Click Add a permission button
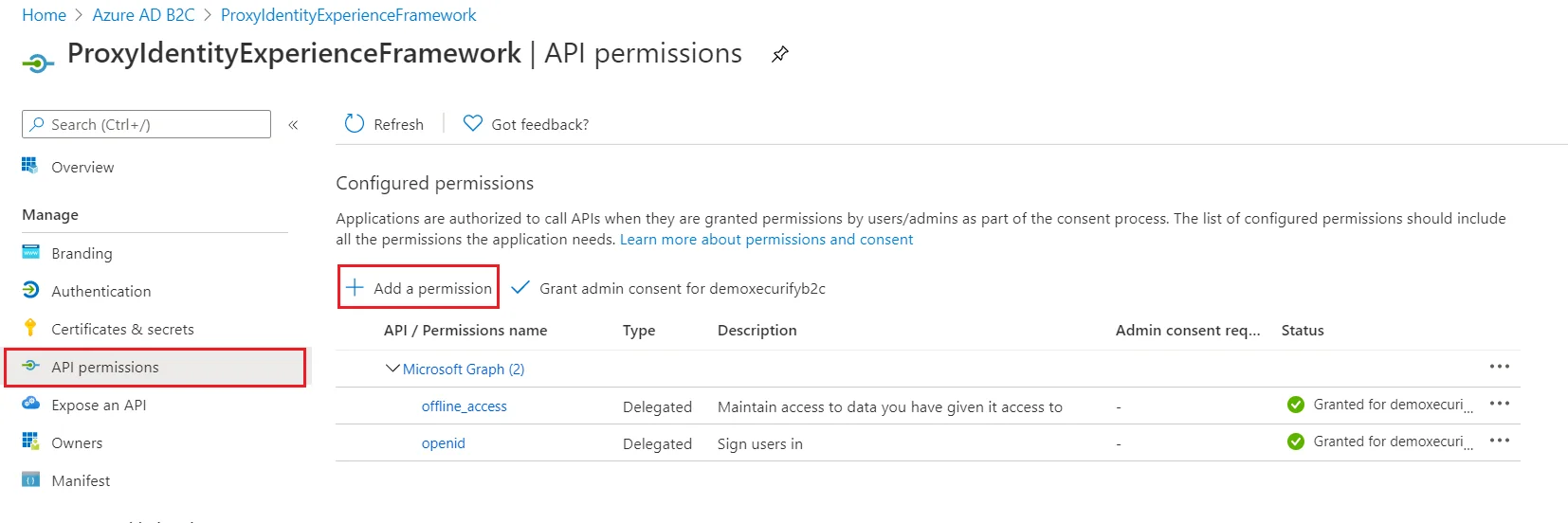This screenshot has height=523, width=1568. pyautogui.click(x=419, y=287)
